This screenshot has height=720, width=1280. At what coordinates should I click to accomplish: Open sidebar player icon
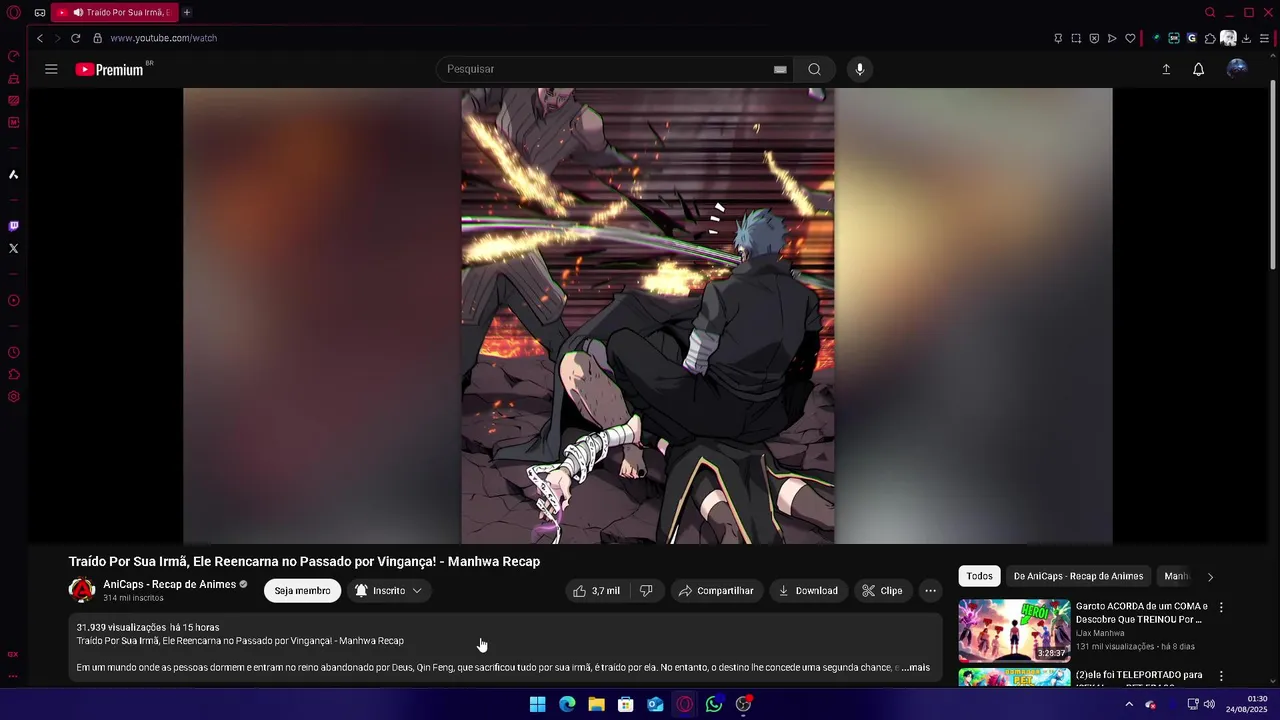(x=13, y=301)
